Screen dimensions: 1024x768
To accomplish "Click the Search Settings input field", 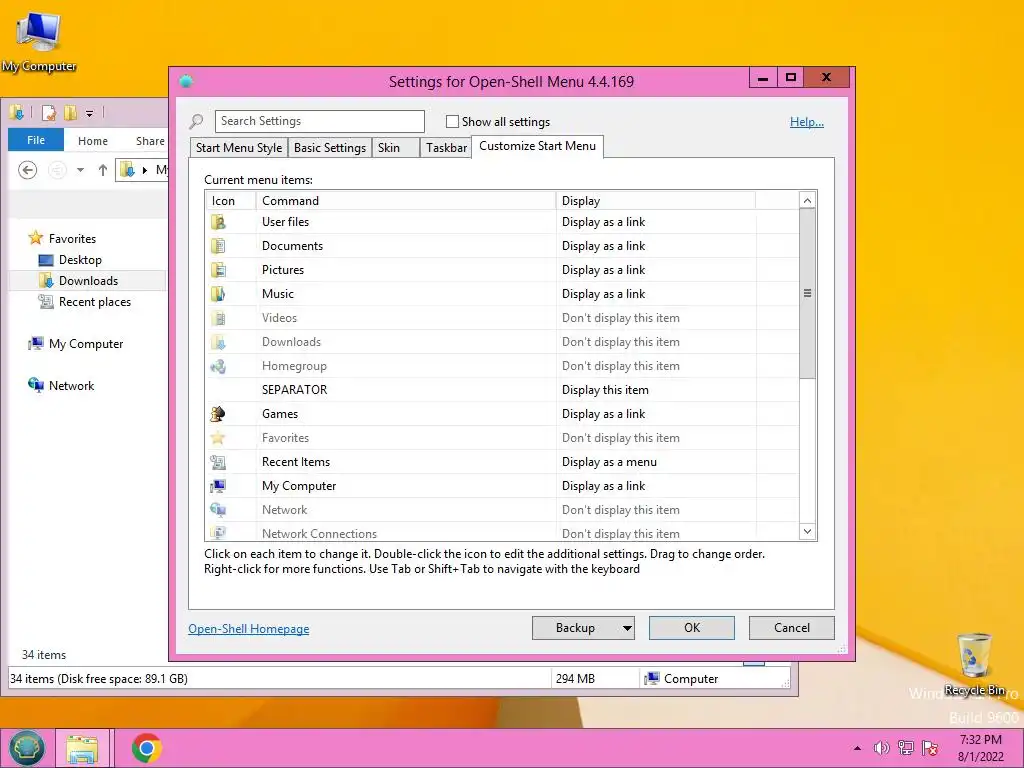I will pos(319,121).
